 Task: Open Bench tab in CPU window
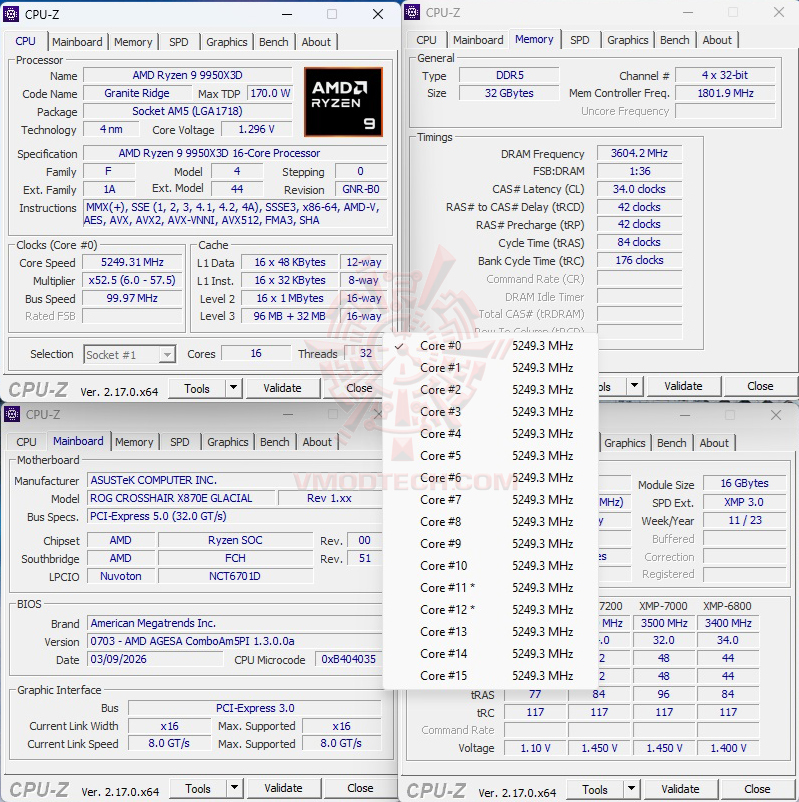click(274, 42)
